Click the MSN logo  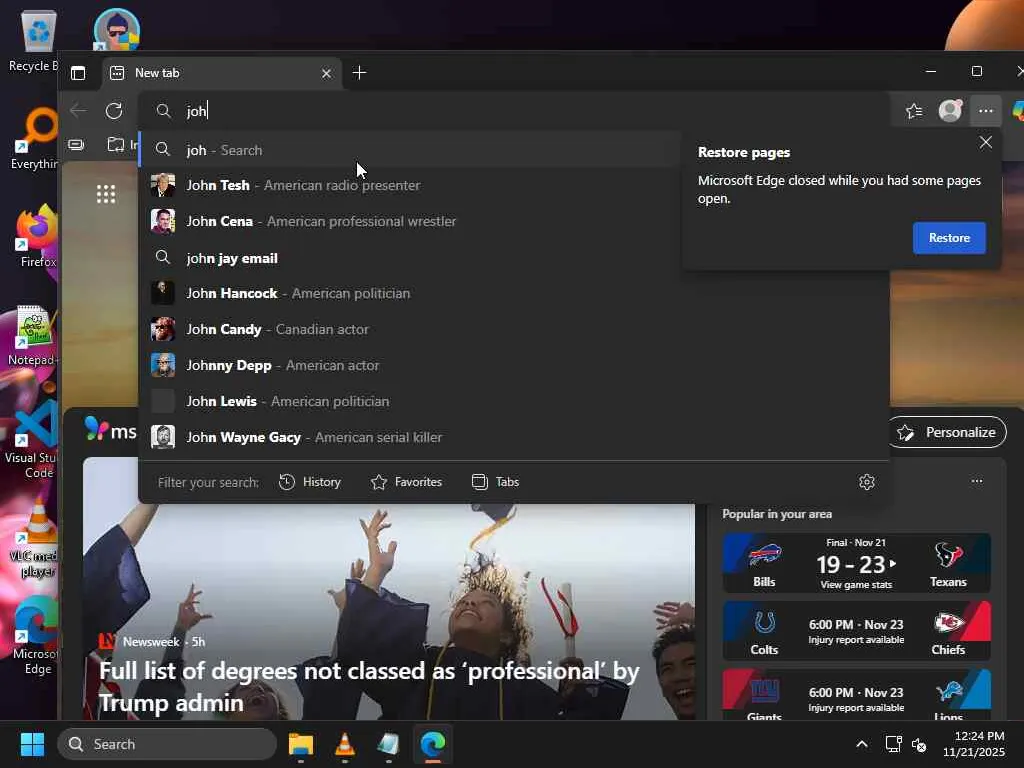pyautogui.click(x=110, y=430)
